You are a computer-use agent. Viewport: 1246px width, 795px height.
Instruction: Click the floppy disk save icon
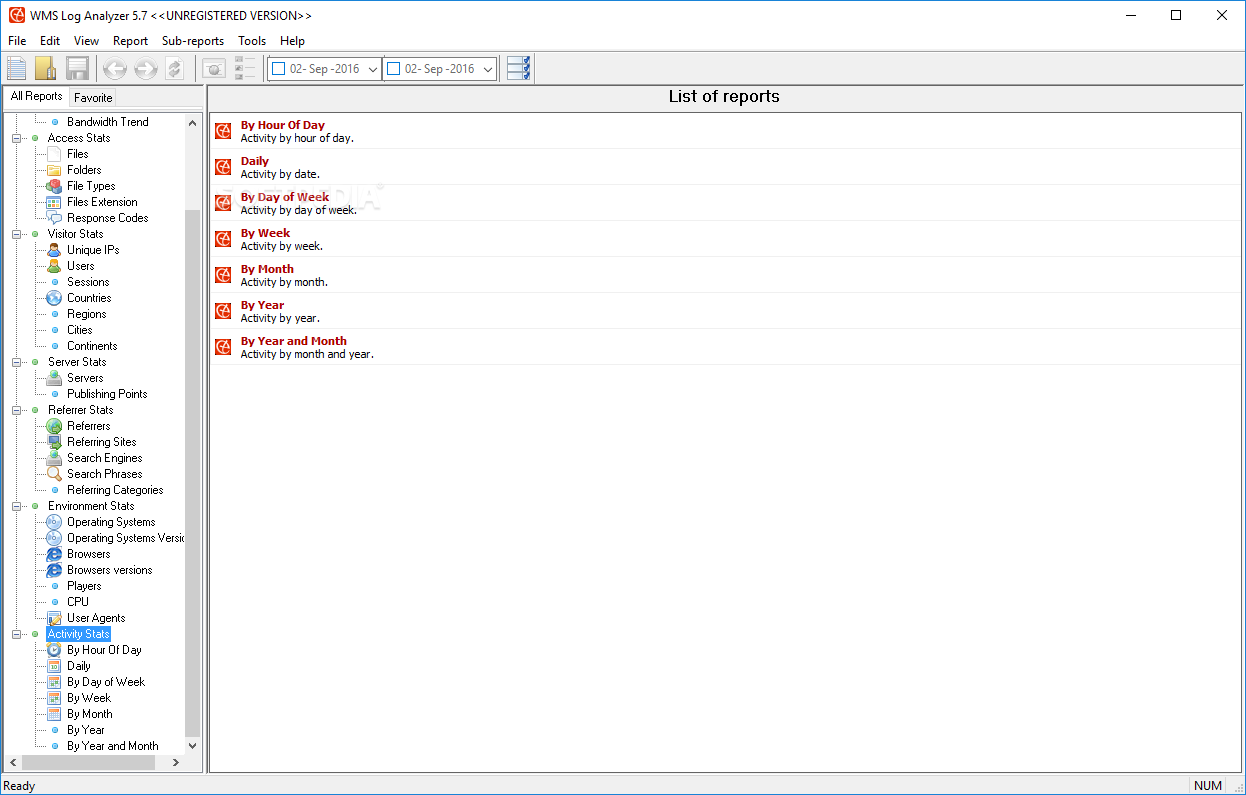(77, 68)
